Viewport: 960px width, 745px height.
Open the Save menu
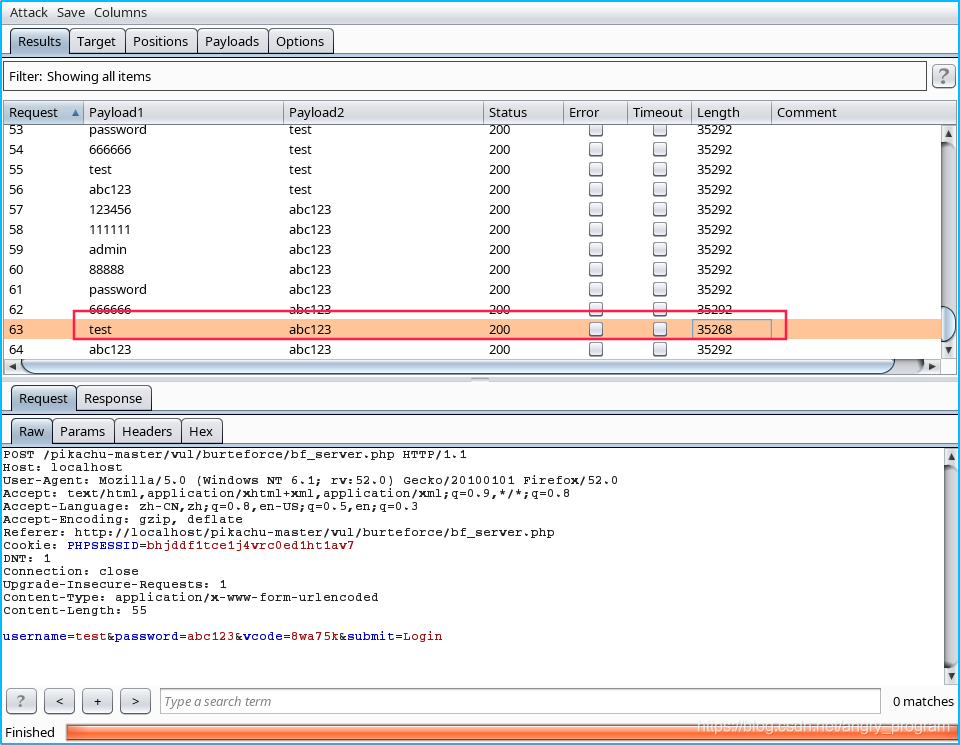point(70,12)
